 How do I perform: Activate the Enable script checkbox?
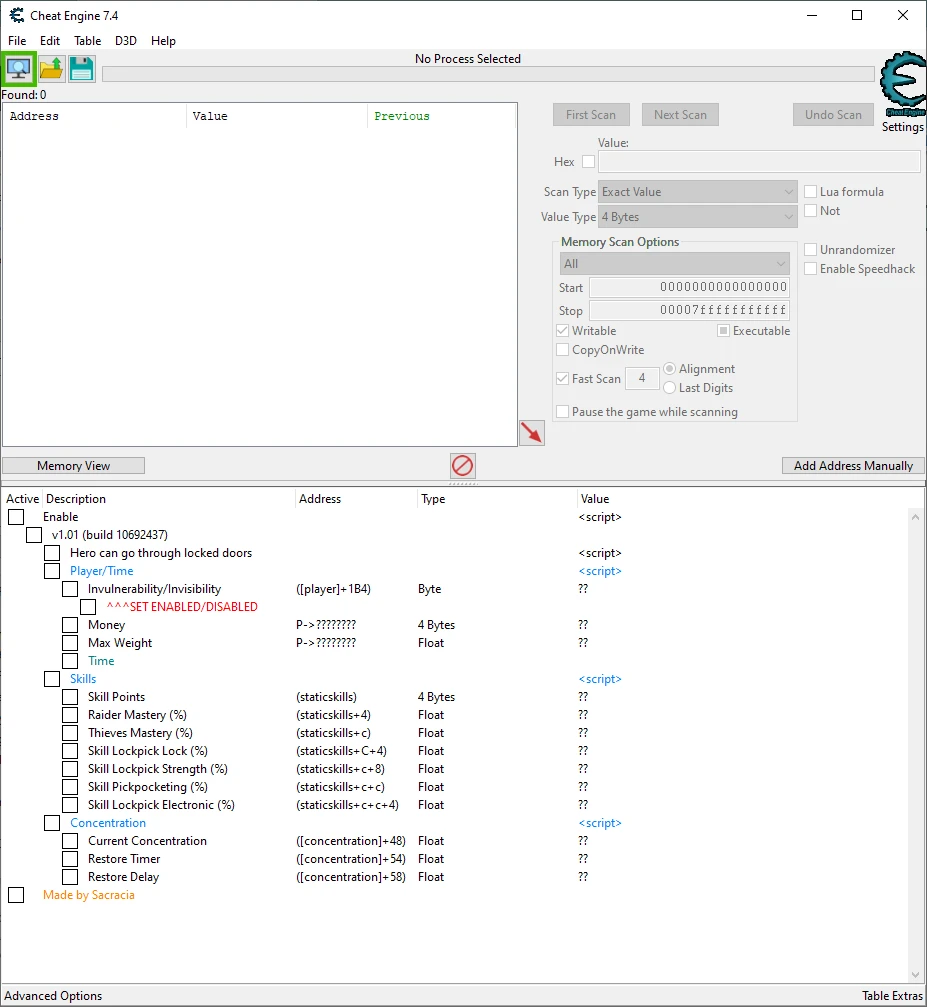tap(16, 517)
